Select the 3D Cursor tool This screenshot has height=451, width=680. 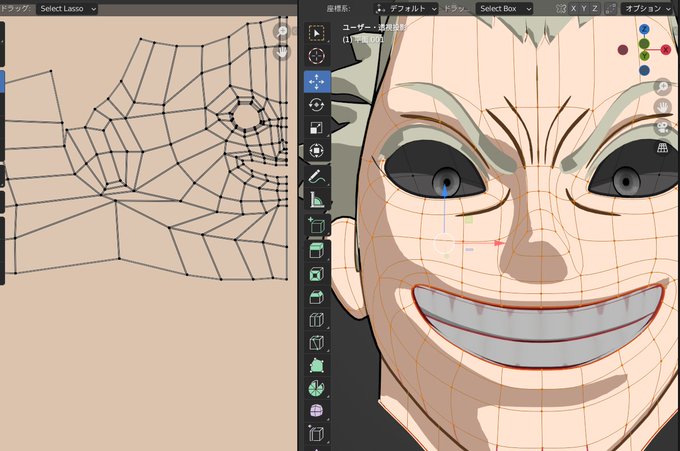pyautogui.click(x=317, y=56)
